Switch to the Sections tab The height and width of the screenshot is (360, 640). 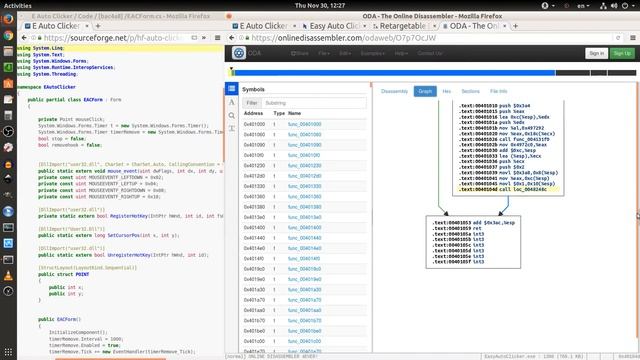470,91
